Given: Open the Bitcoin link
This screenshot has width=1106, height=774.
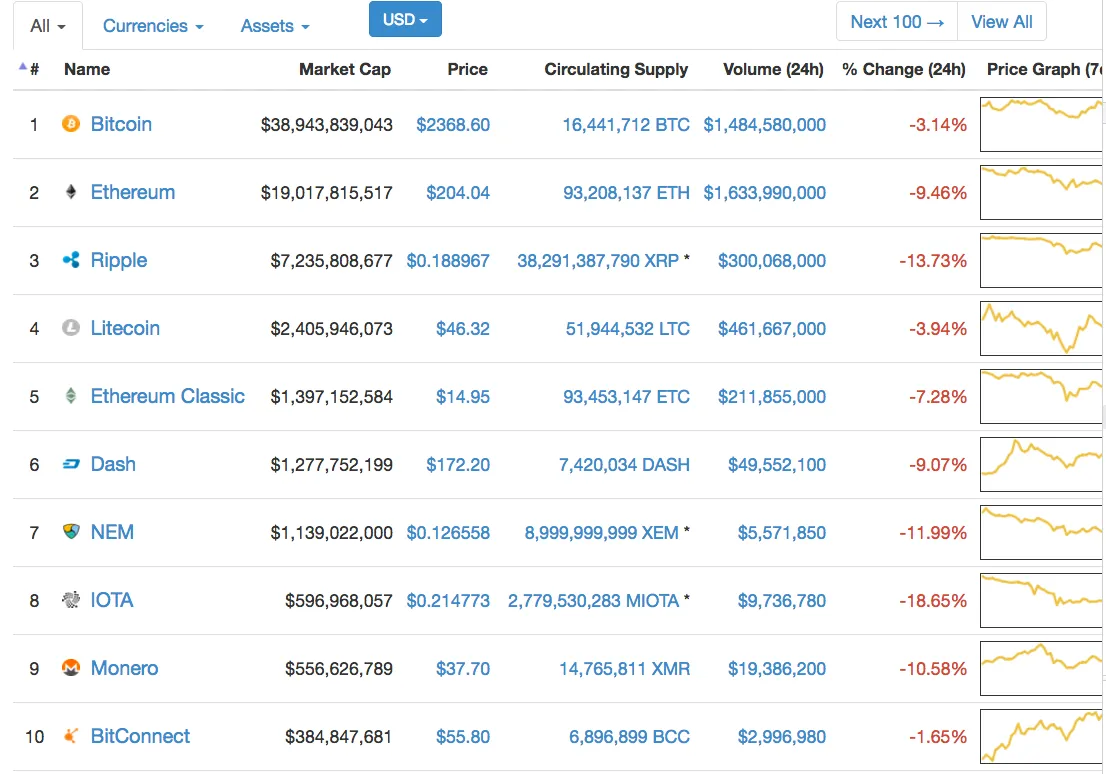Looking at the screenshot, I should click(x=121, y=124).
